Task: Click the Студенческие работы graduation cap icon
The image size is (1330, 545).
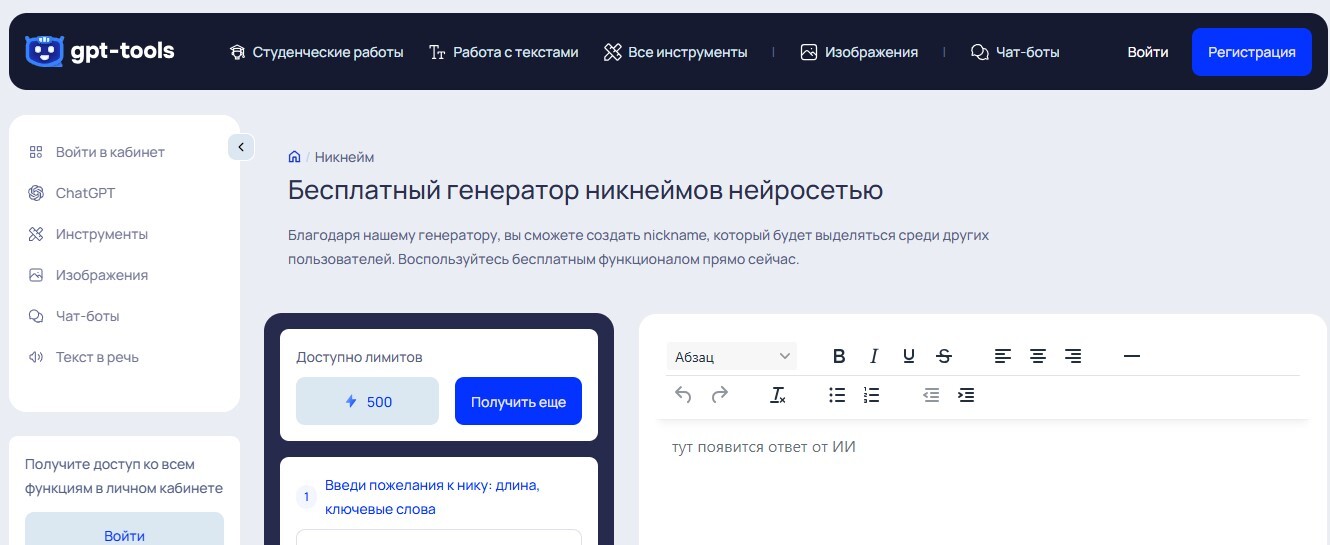Action: (x=237, y=52)
